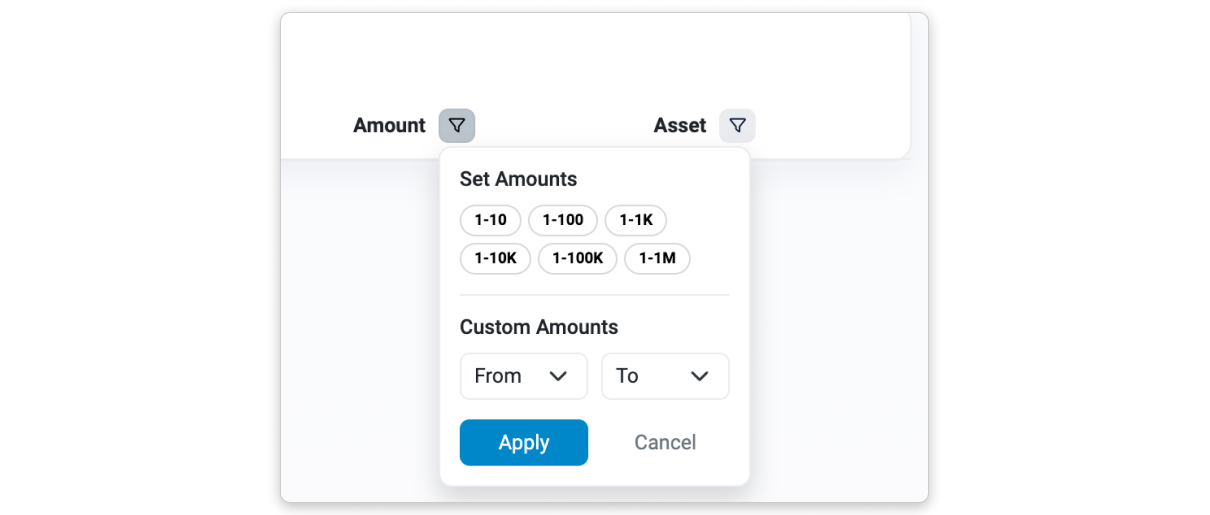
Task: Click the Set Amounts heading
Action: [x=518, y=180]
